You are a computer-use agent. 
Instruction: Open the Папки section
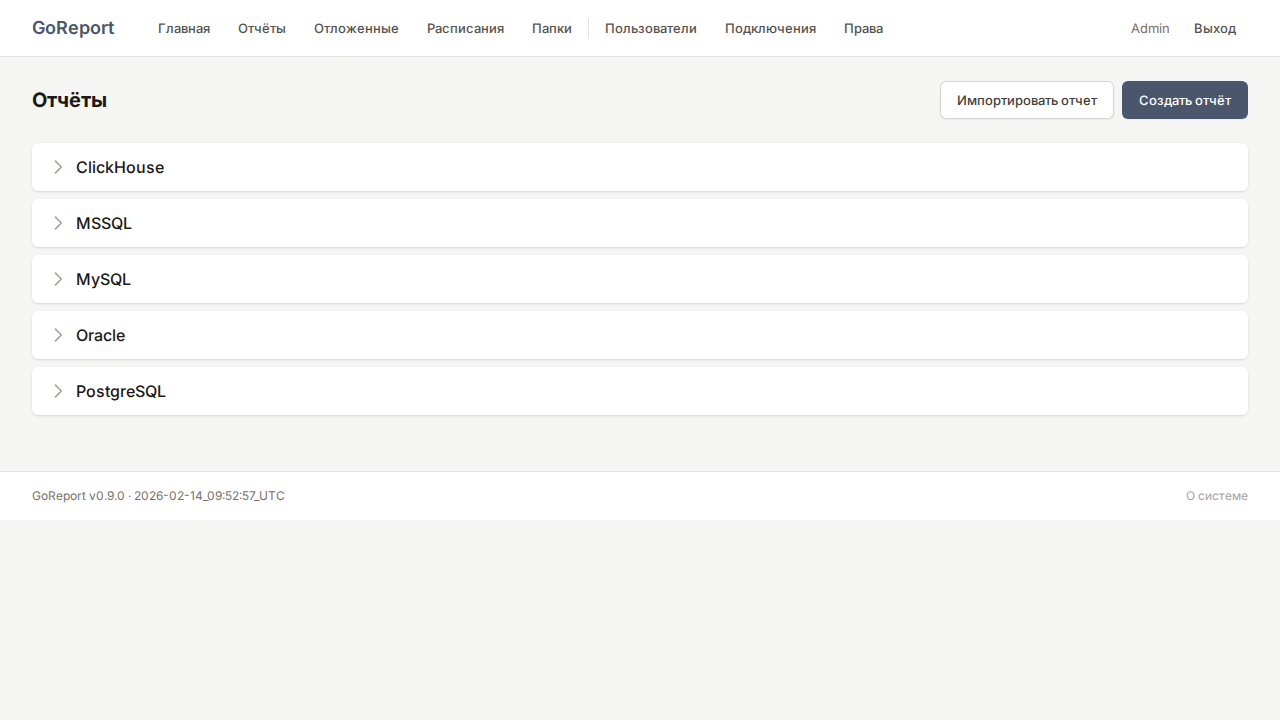coord(552,28)
